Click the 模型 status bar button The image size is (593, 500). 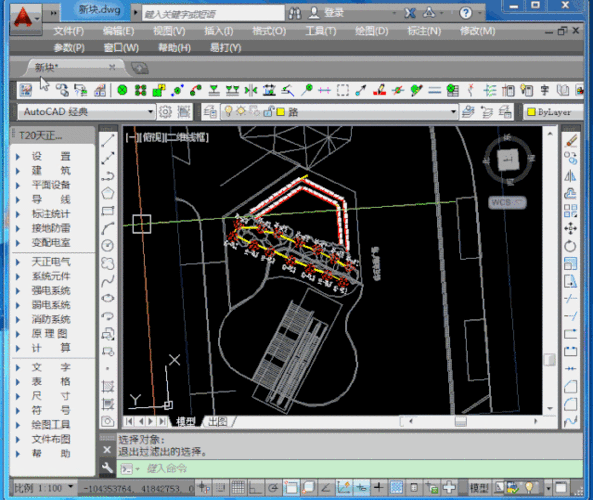[479, 488]
